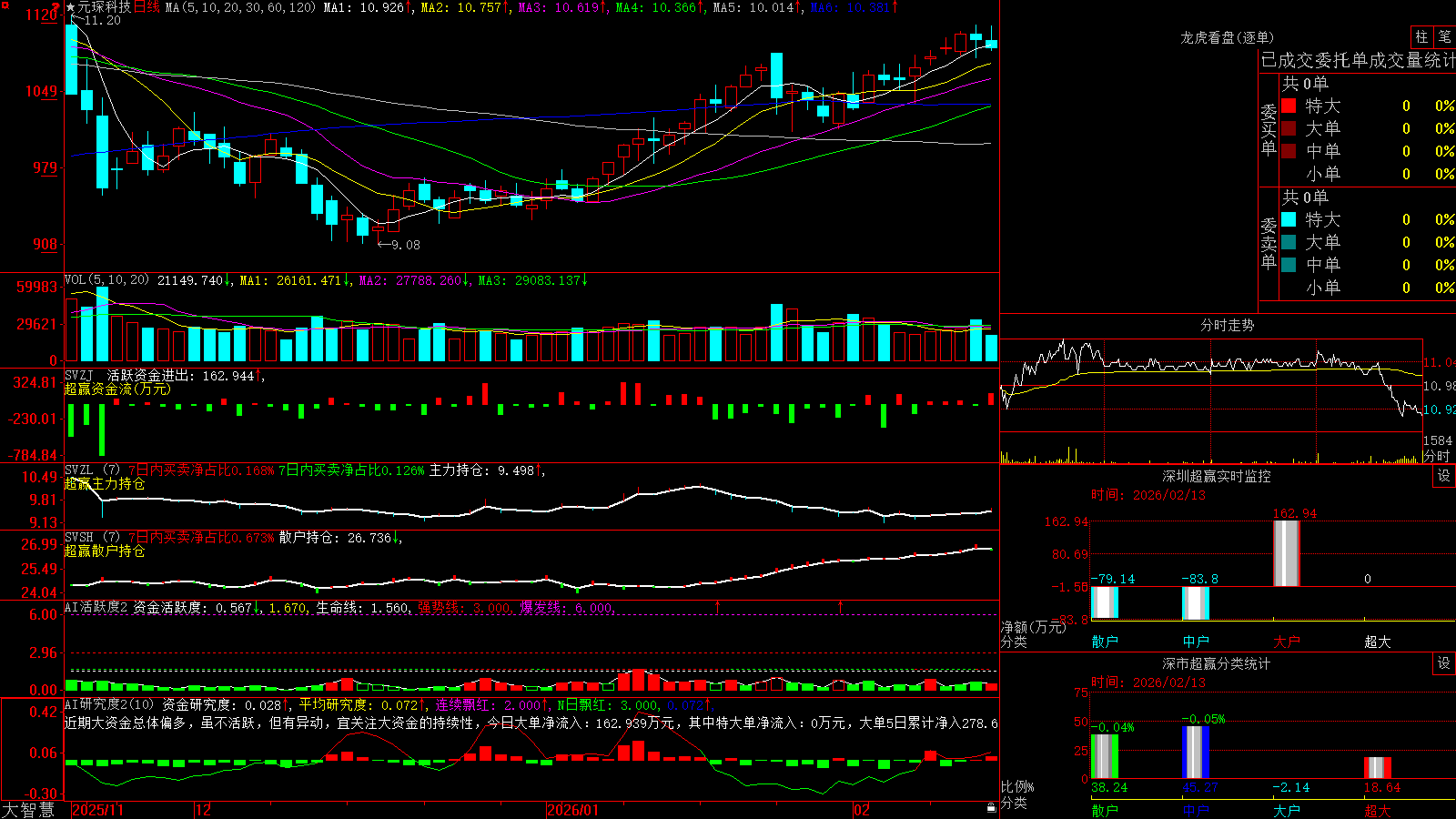Select the 2026/01 date marker on timeline

[572, 810]
